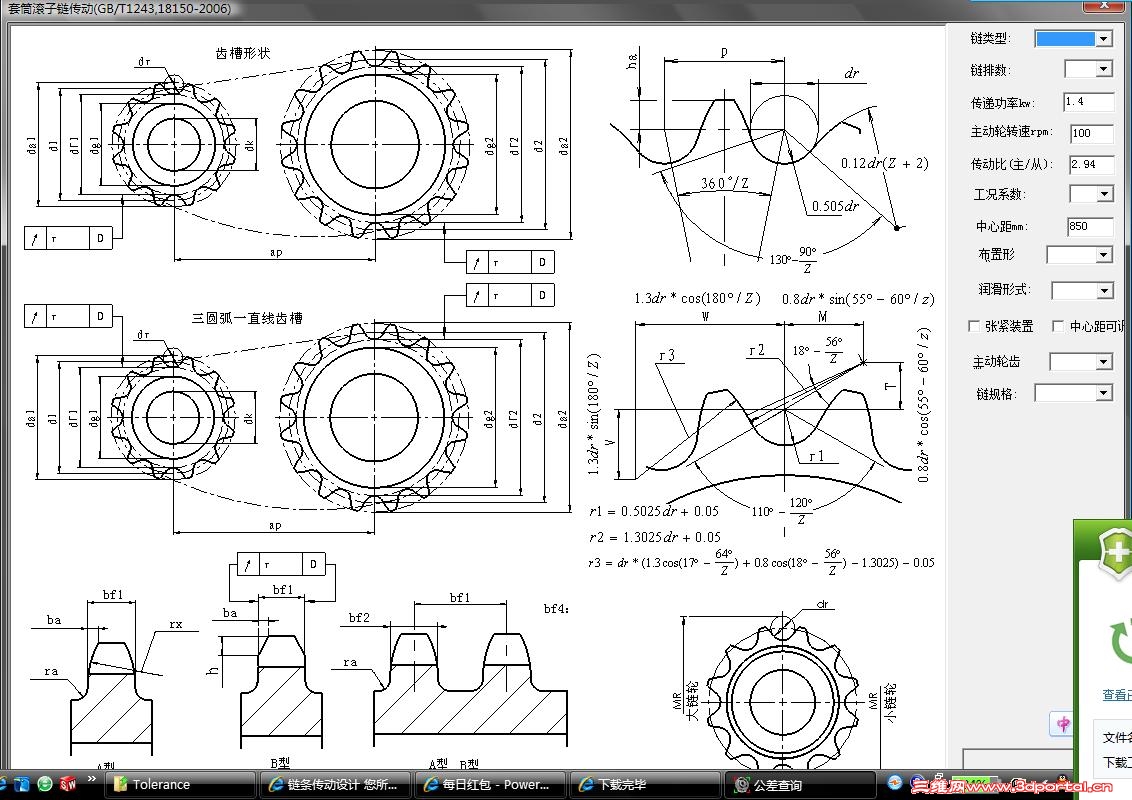This screenshot has width=1132, height=800.
Task: Click the 传动比(主/从) input field
Action: (x=1091, y=164)
